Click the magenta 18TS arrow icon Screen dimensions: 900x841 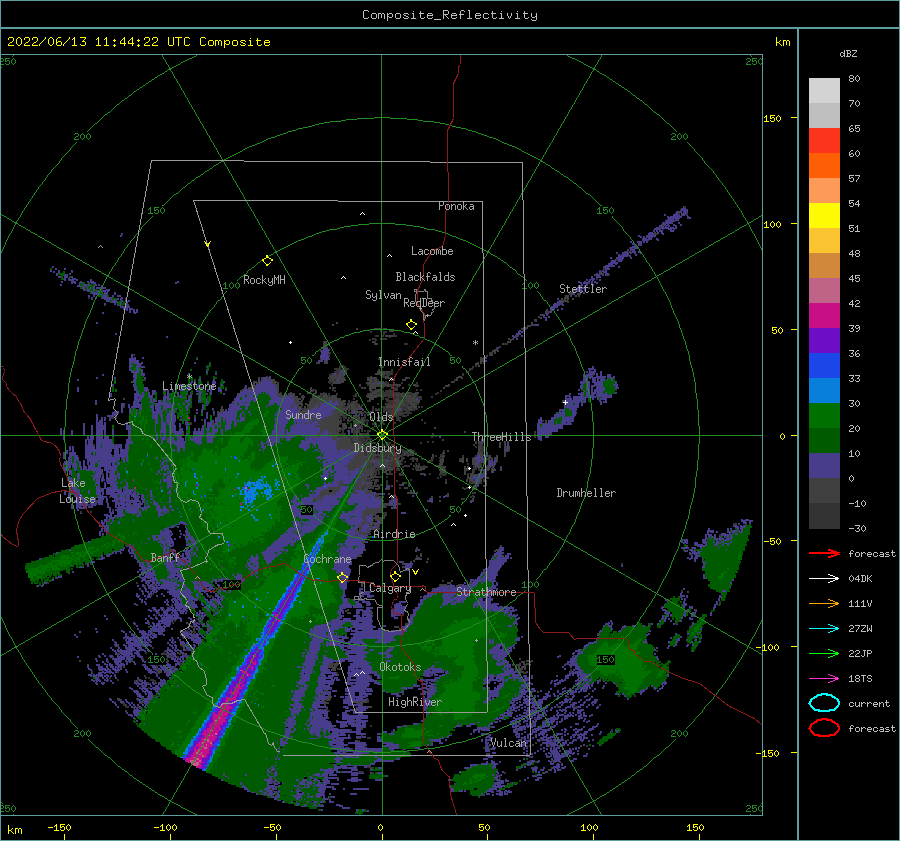pyautogui.click(x=824, y=679)
